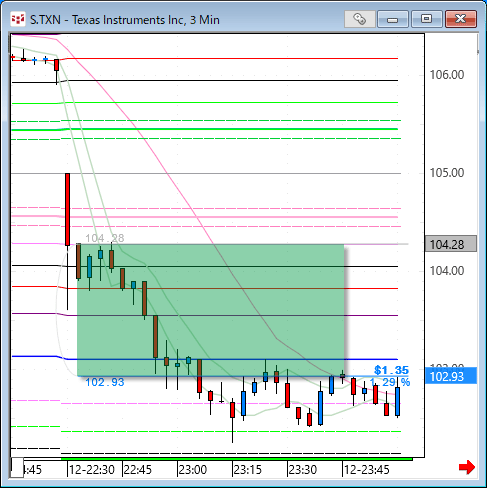Click the 104.00 price scale label
The height and width of the screenshot is (488, 487).
pyautogui.click(x=447, y=271)
